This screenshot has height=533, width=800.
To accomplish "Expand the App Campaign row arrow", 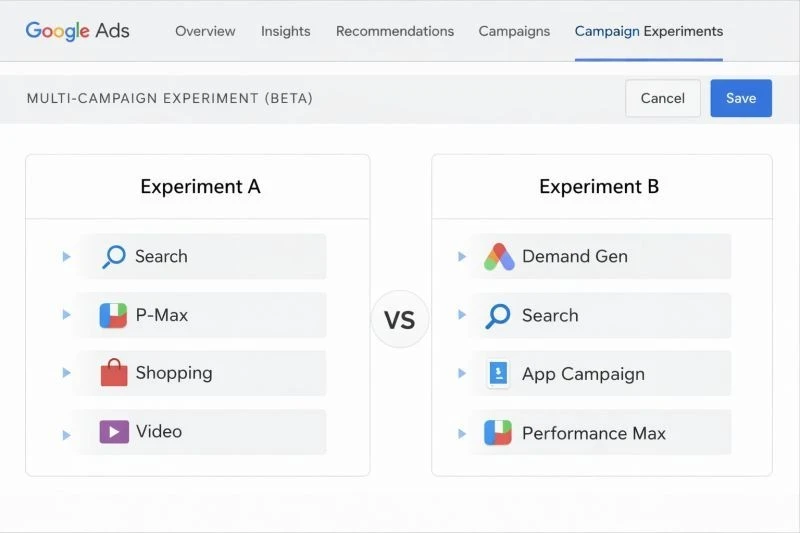I will coord(462,374).
